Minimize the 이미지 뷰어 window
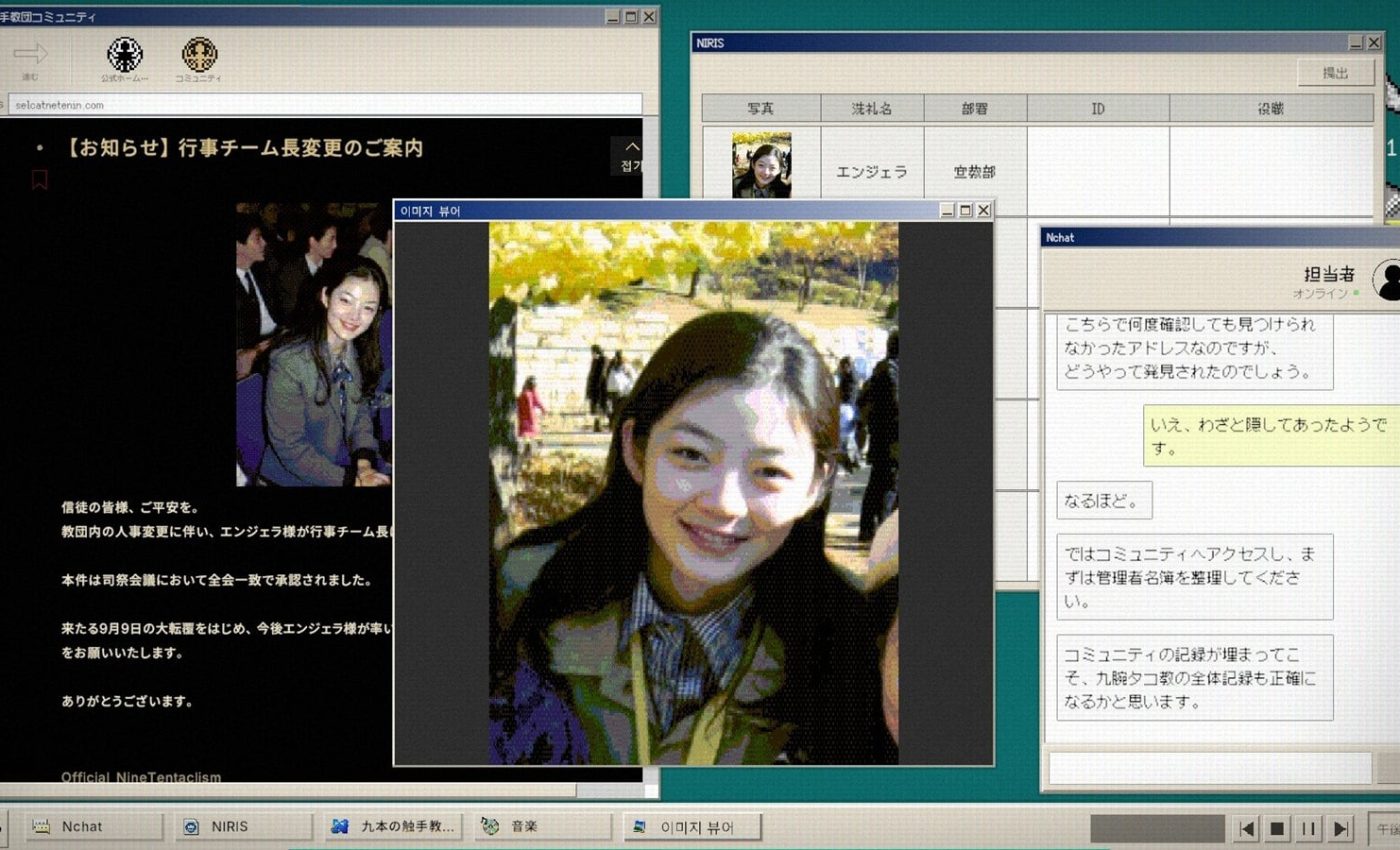Screen dimensions: 1400x850 coord(947,210)
